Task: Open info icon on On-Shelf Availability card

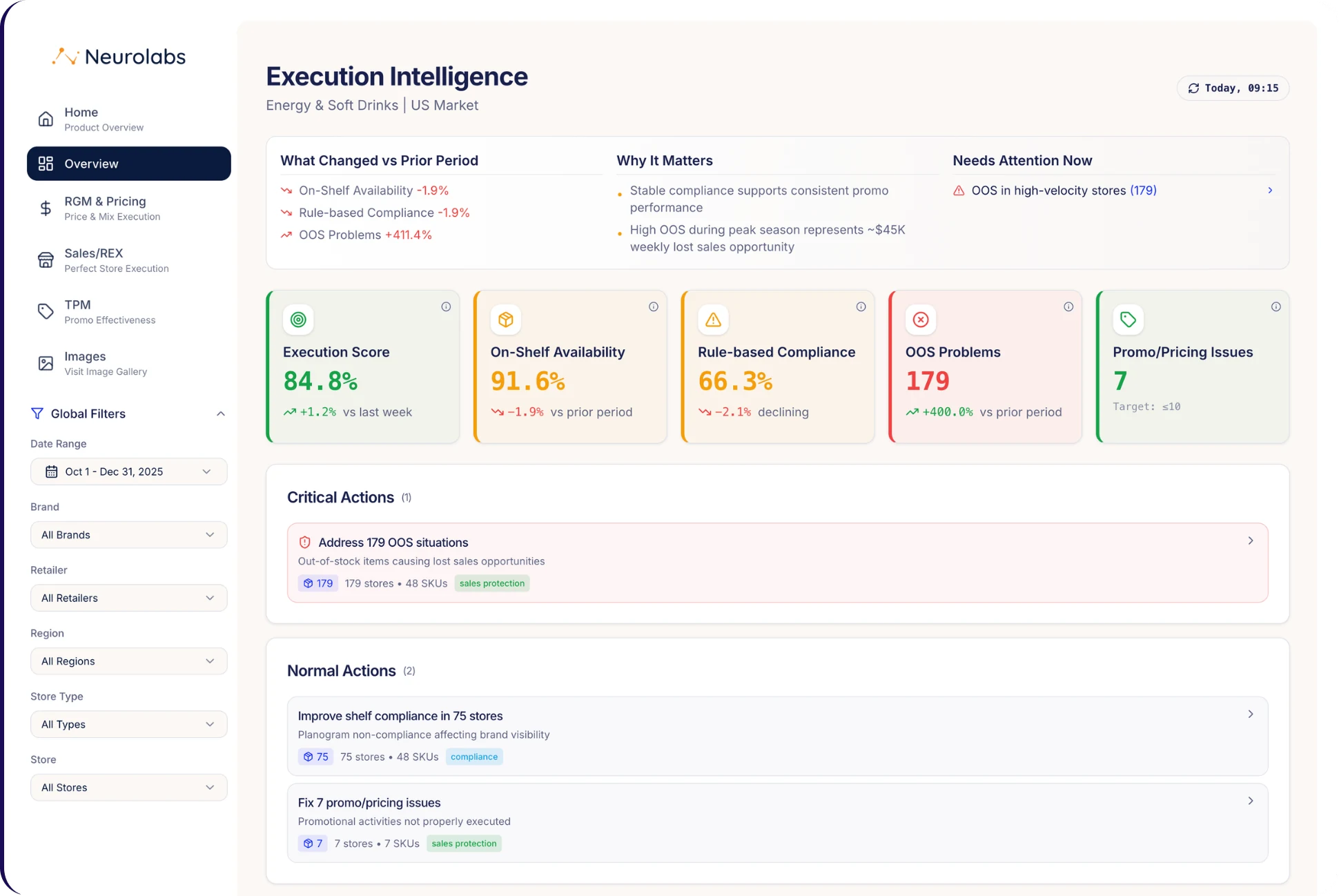Action: [x=654, y=306]
